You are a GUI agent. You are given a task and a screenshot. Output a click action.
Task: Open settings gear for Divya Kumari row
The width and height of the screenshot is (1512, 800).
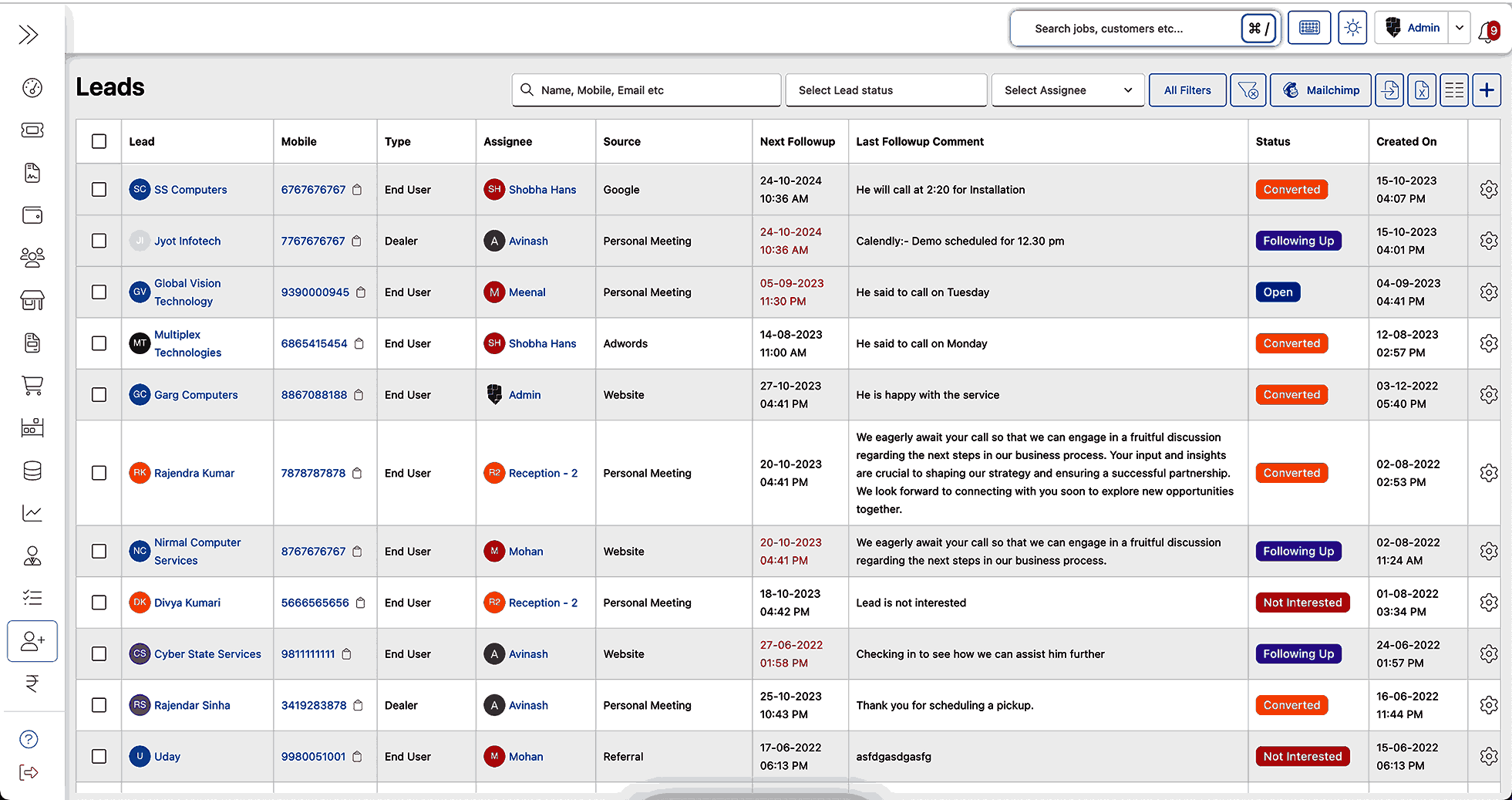point(1489,603)
